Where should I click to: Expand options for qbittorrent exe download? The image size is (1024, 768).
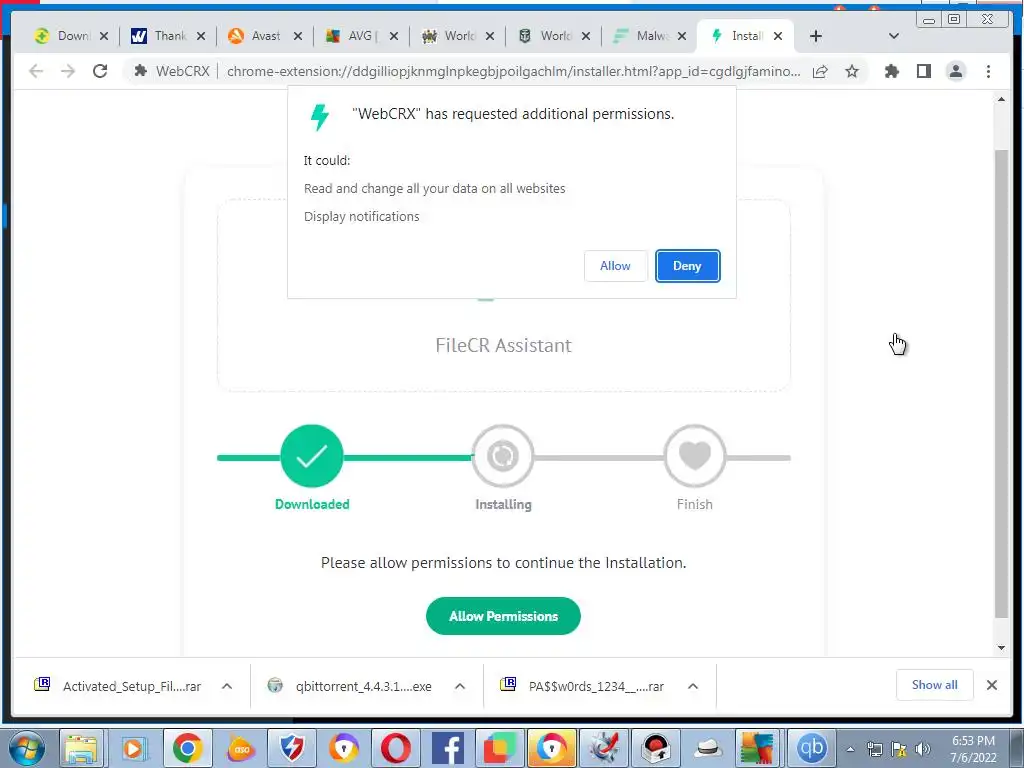tap(460, 686)
